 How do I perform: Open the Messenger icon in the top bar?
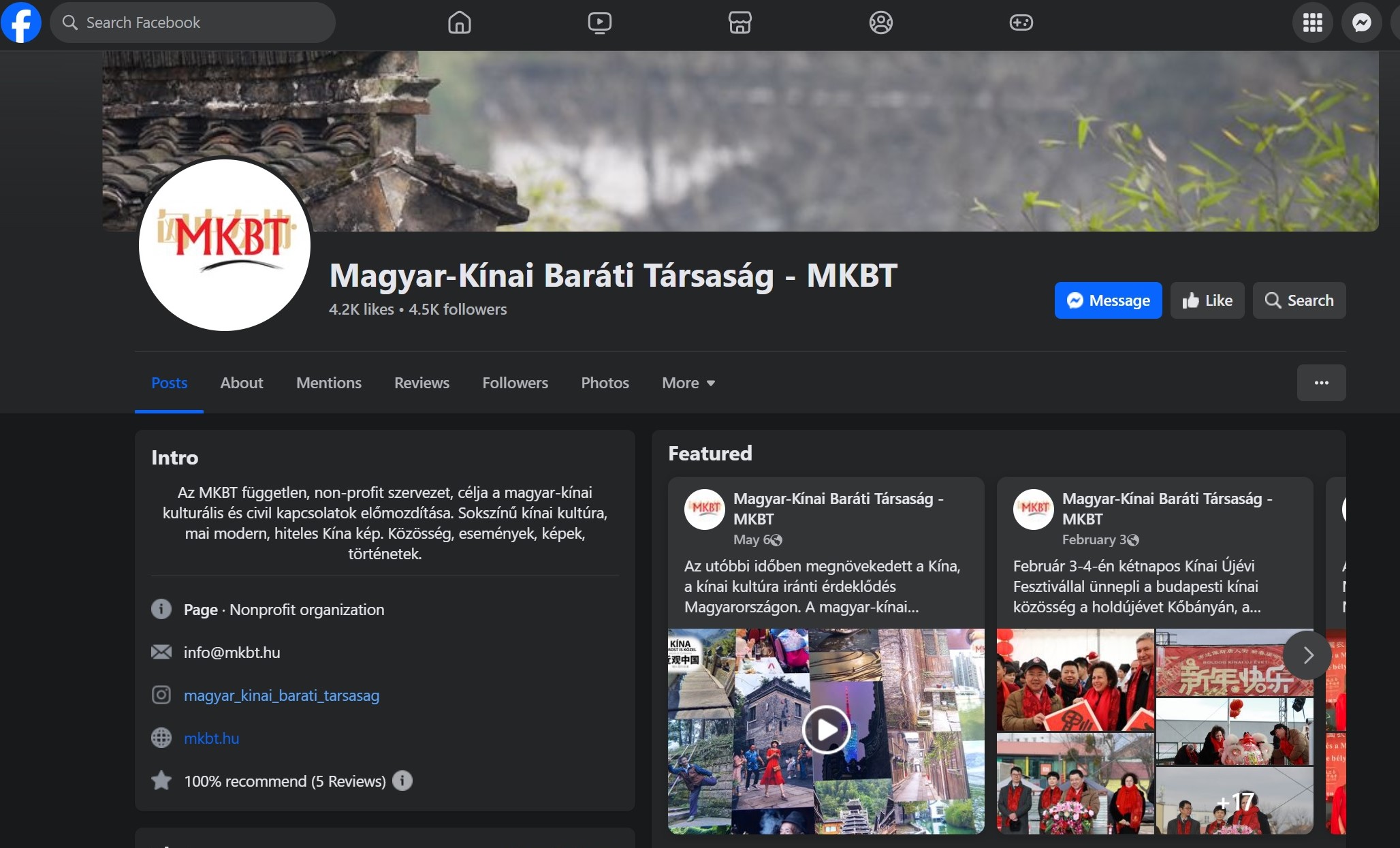click(1361, 22)
